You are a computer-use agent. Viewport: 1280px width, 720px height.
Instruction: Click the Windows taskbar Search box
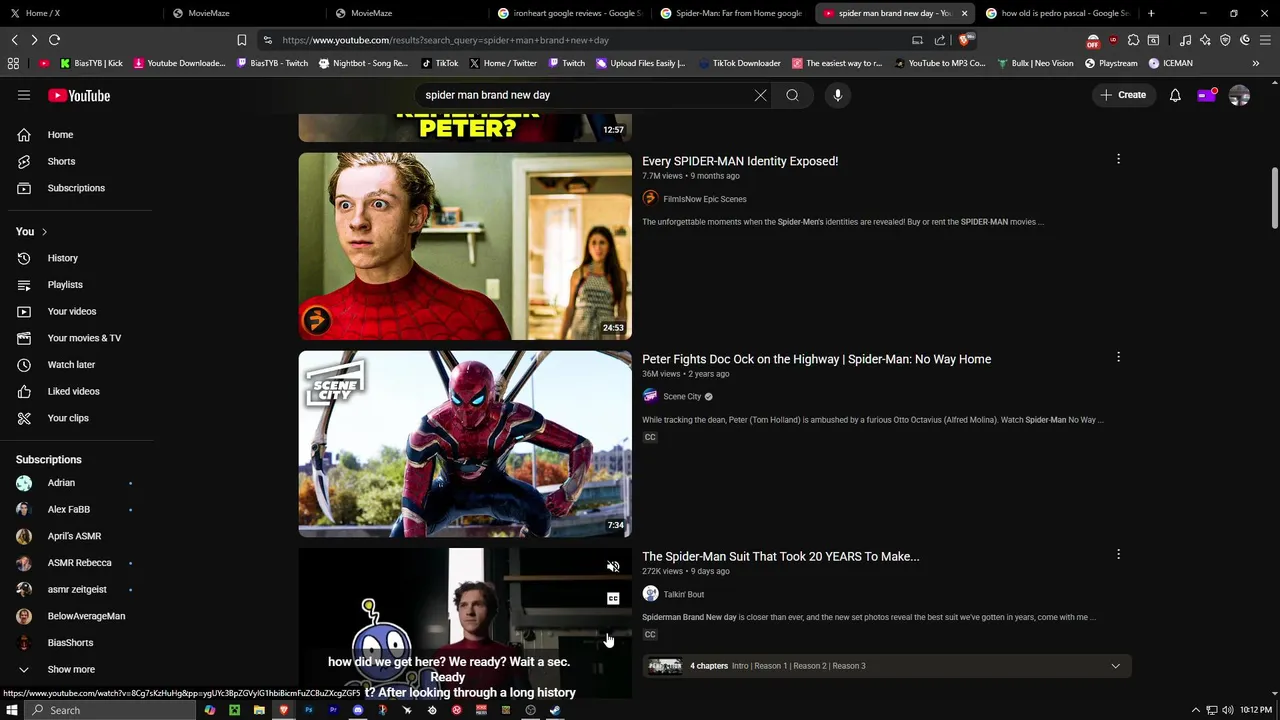[110, 710]
